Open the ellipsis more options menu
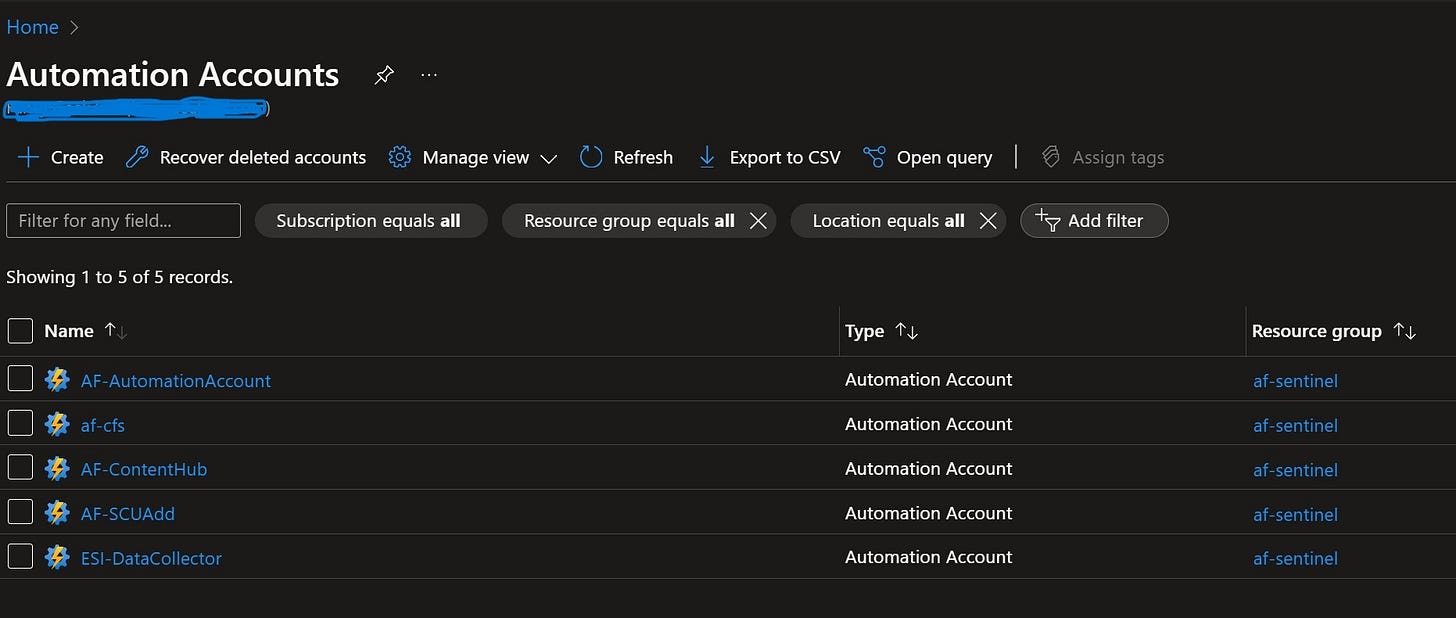1456x618 pixels. tap(429, 75)
